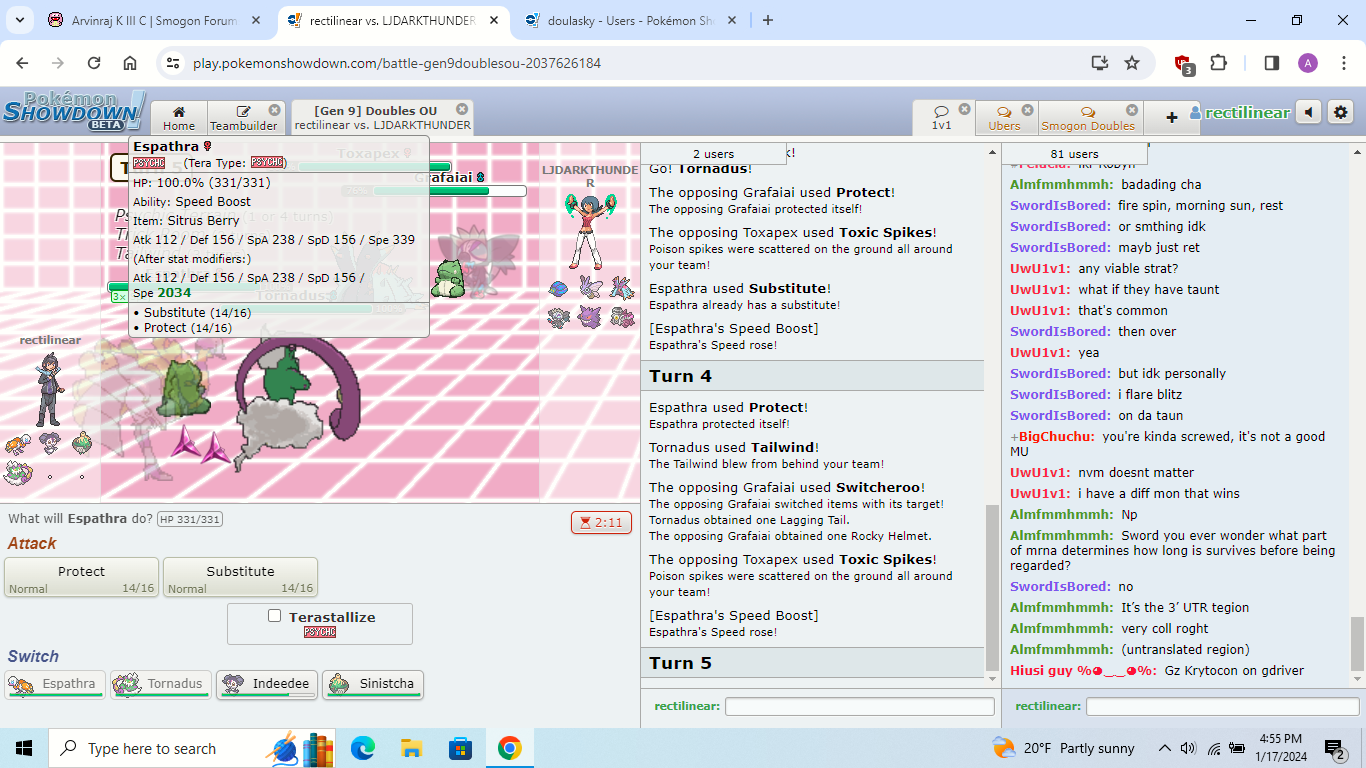This screenshot has height=768, width=1366.
Task: Close the Ubers room tab
Action: (1028, 109)
